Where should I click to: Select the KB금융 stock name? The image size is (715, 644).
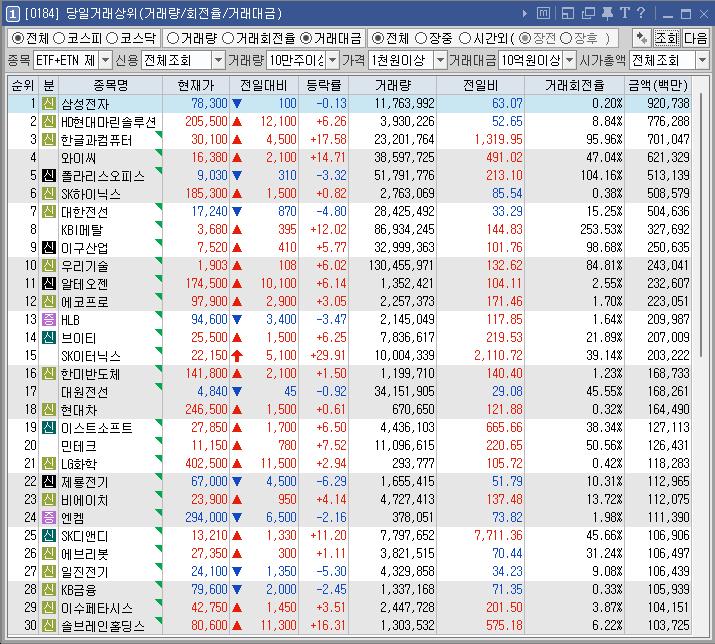79,589
